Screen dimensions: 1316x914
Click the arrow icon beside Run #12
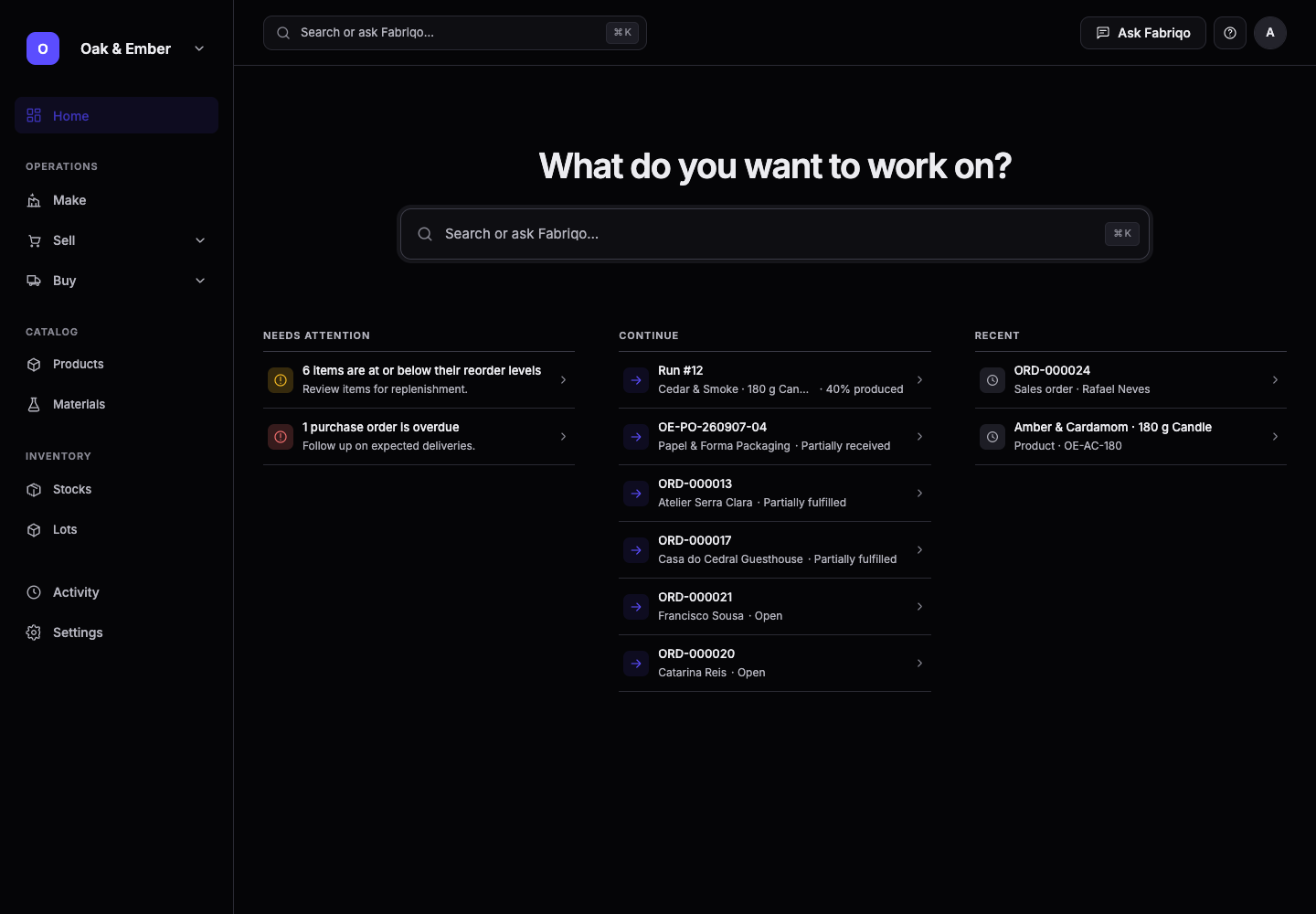pyautogui.click(x=636, y=380)
